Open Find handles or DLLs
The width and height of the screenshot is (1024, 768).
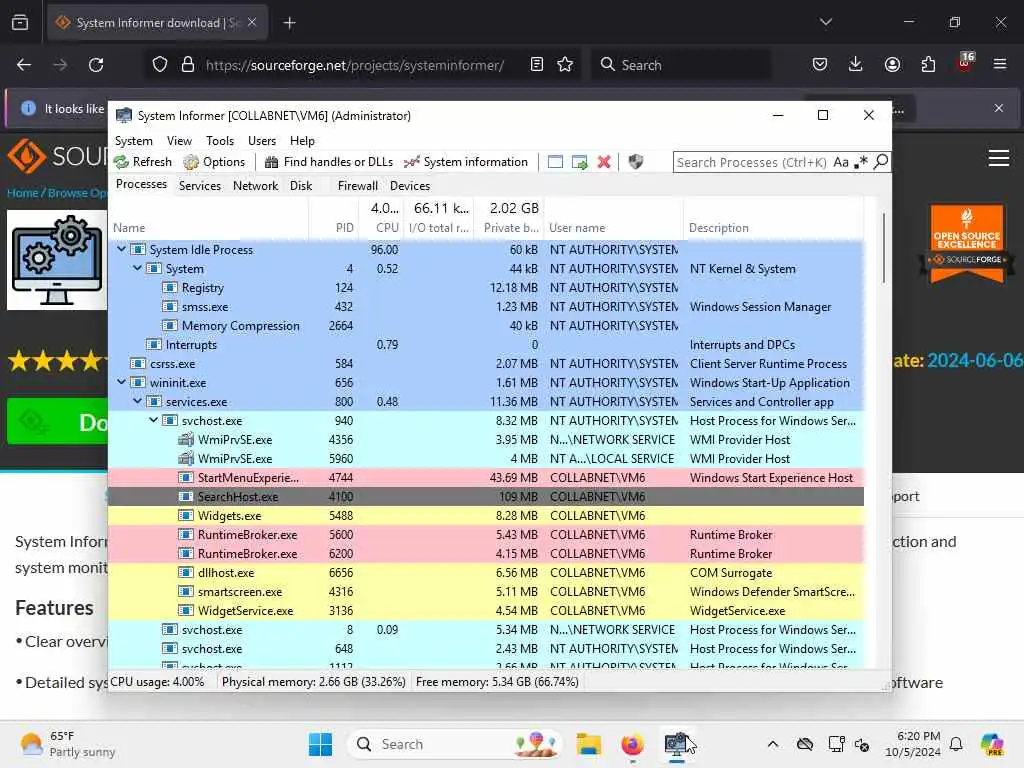(329, 162)
